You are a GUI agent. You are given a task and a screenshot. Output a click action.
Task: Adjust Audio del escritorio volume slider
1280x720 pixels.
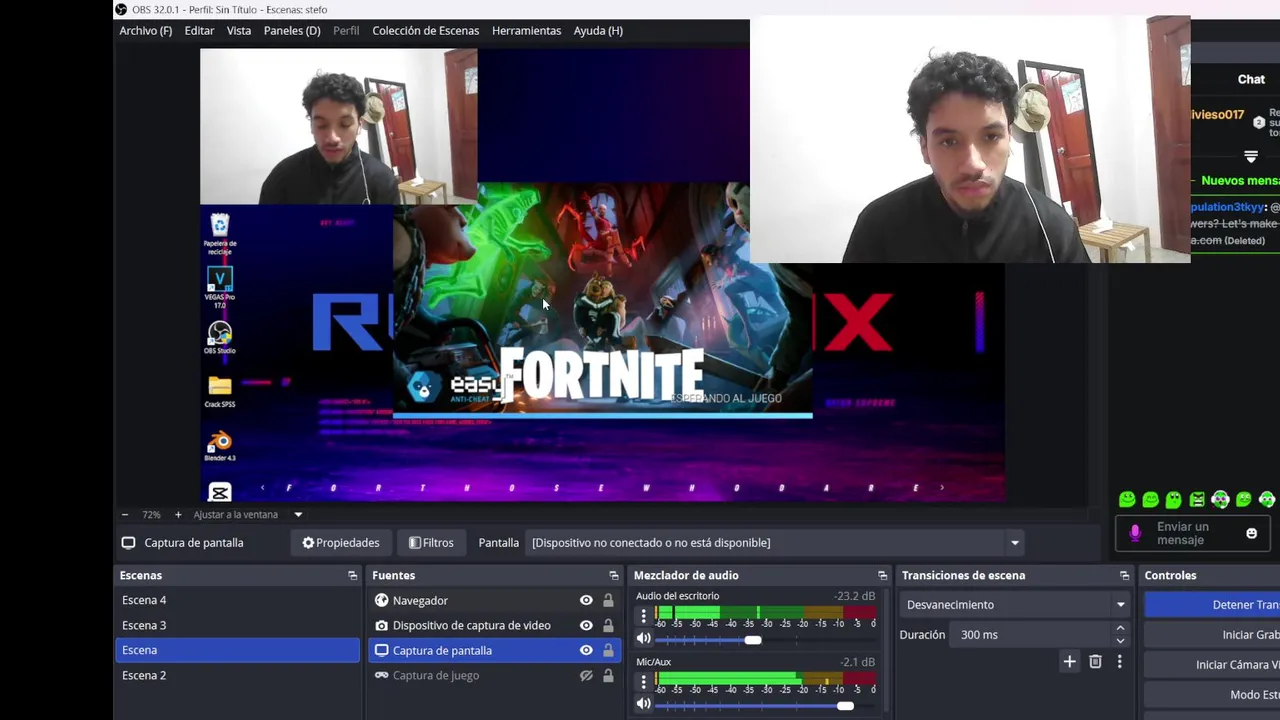click(x=752, y=640)
